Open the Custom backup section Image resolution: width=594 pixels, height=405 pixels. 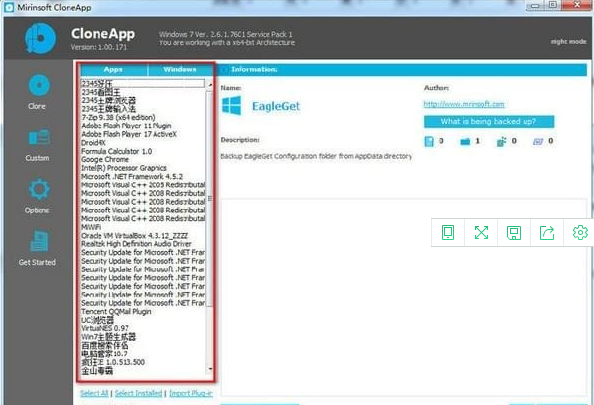pos(38,145)
